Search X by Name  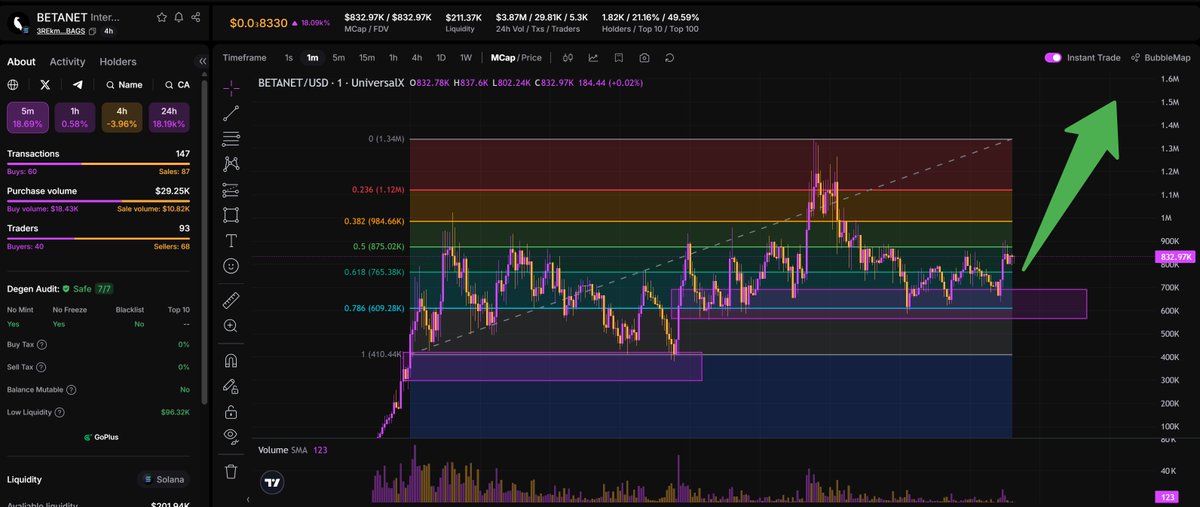(124, 85)
